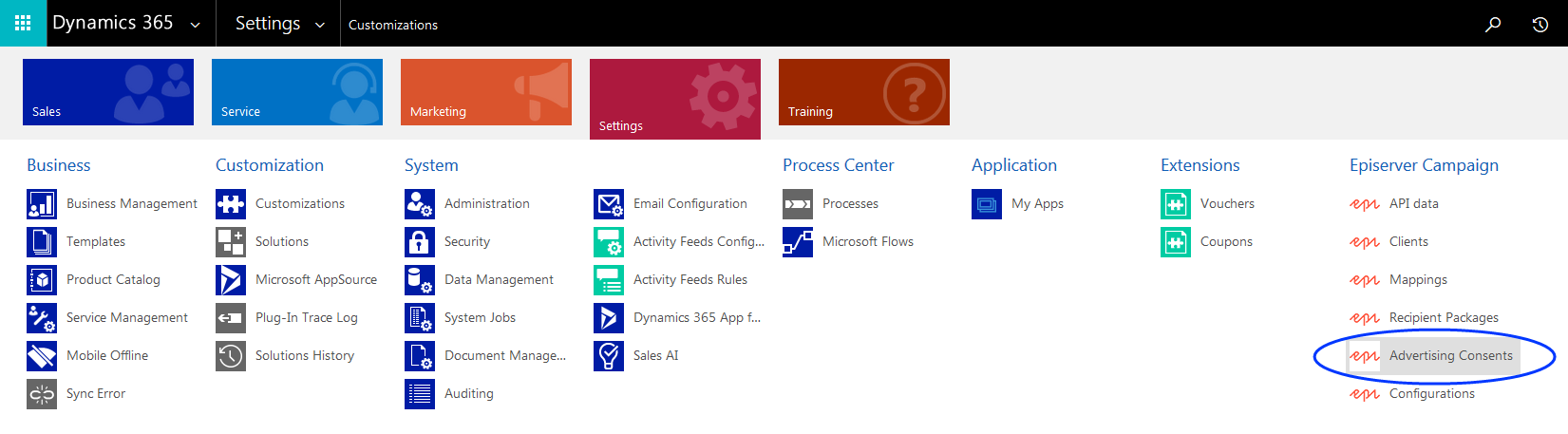Click the My Apps icon
This screenshot has width=1568, height=434.
pyautogui.click(x=987, y=204)
